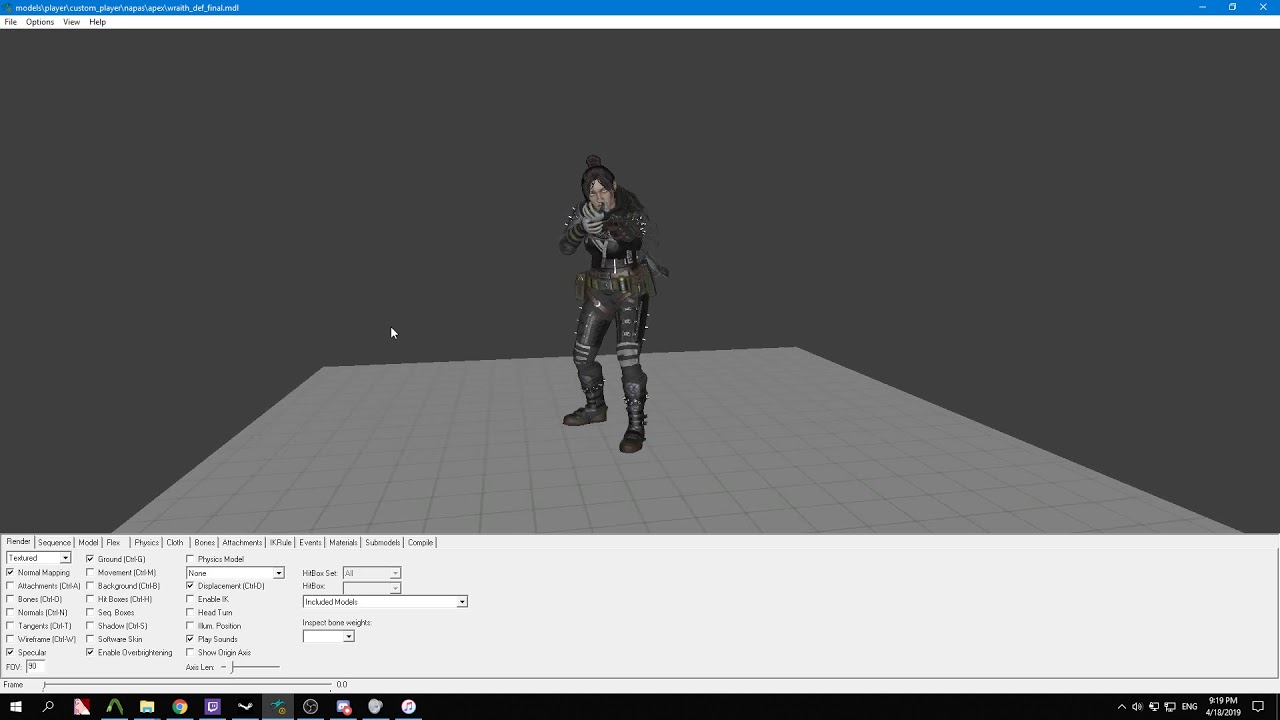Show hidden system tray icons
The height and width of the screenshot is (720, 1280).
point(1121,707)
